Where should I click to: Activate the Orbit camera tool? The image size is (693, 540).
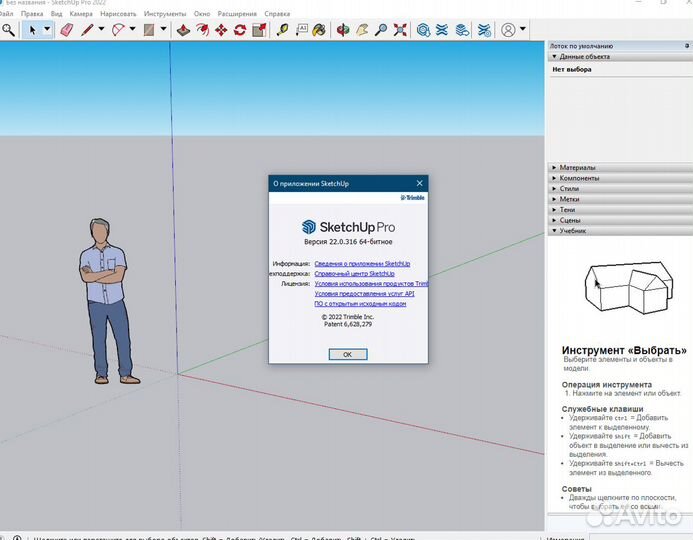click(343, 30)
